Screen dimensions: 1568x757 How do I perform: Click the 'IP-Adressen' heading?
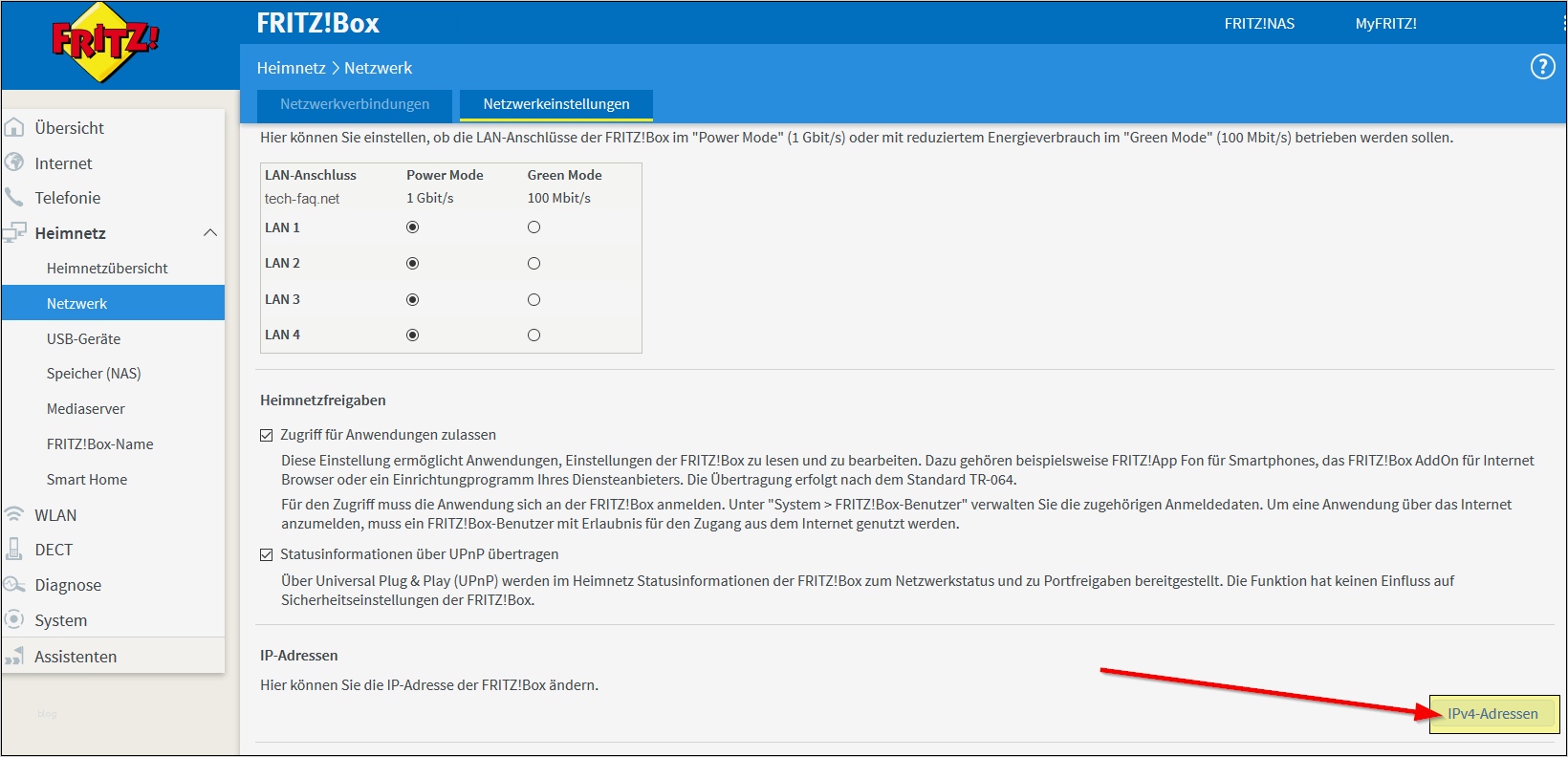pos(299,655)
